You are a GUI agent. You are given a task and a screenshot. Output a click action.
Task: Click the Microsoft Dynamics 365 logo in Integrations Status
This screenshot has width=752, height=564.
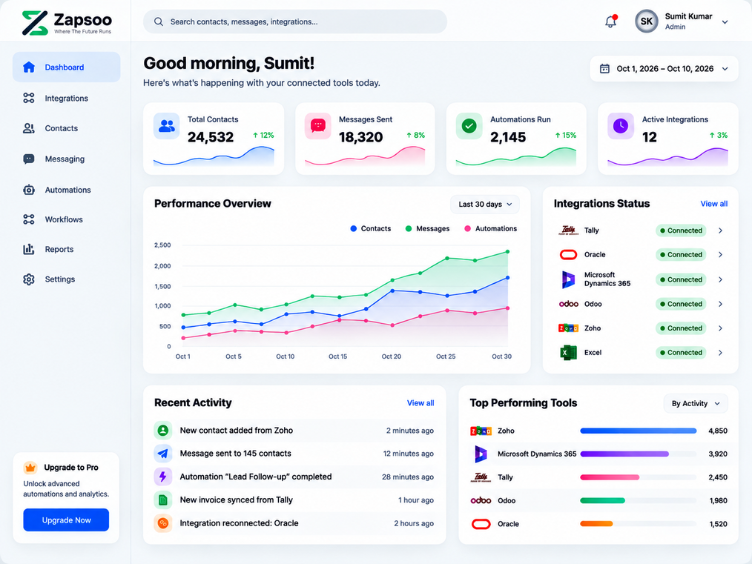pos(568,279)
